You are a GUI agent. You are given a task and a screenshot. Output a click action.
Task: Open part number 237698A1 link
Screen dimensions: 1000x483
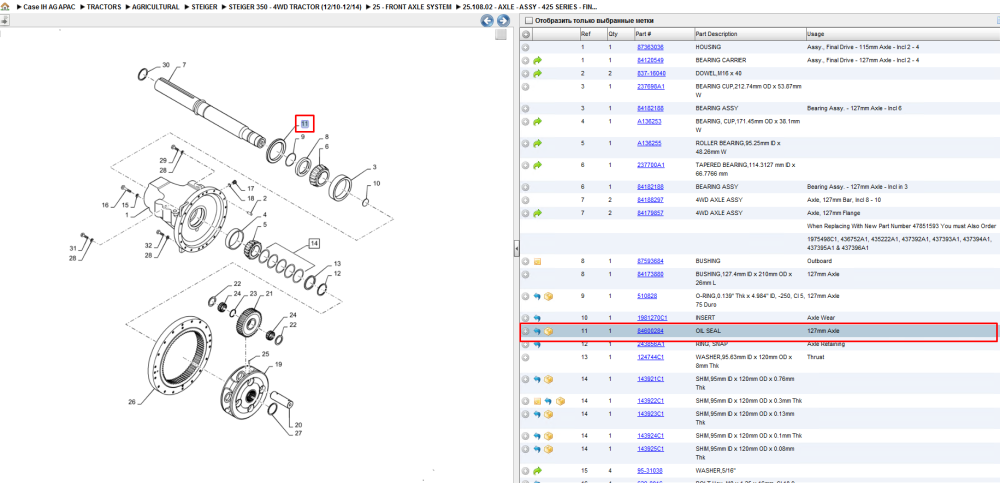coord(651,86)
